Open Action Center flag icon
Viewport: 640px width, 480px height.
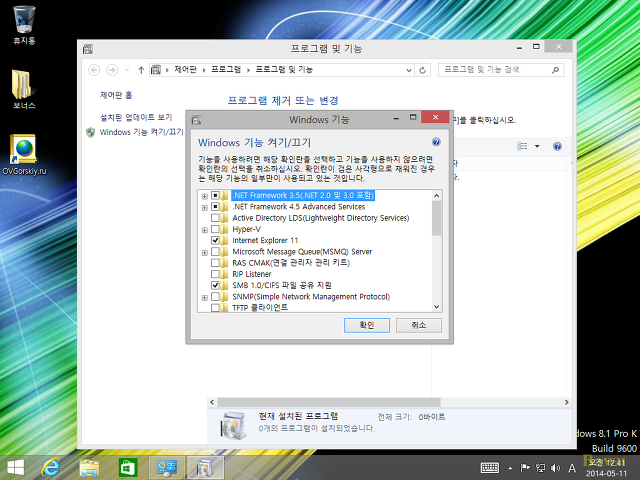point(525,468)
